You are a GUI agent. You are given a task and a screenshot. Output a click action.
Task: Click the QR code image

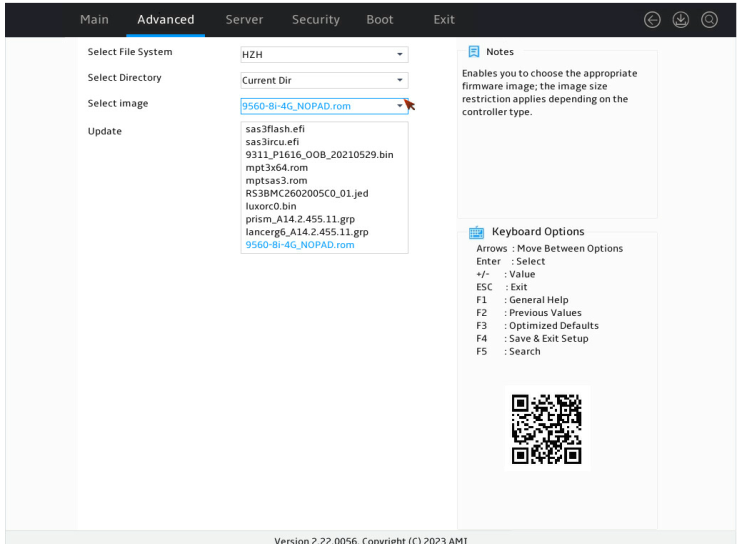tap(547, 429)
